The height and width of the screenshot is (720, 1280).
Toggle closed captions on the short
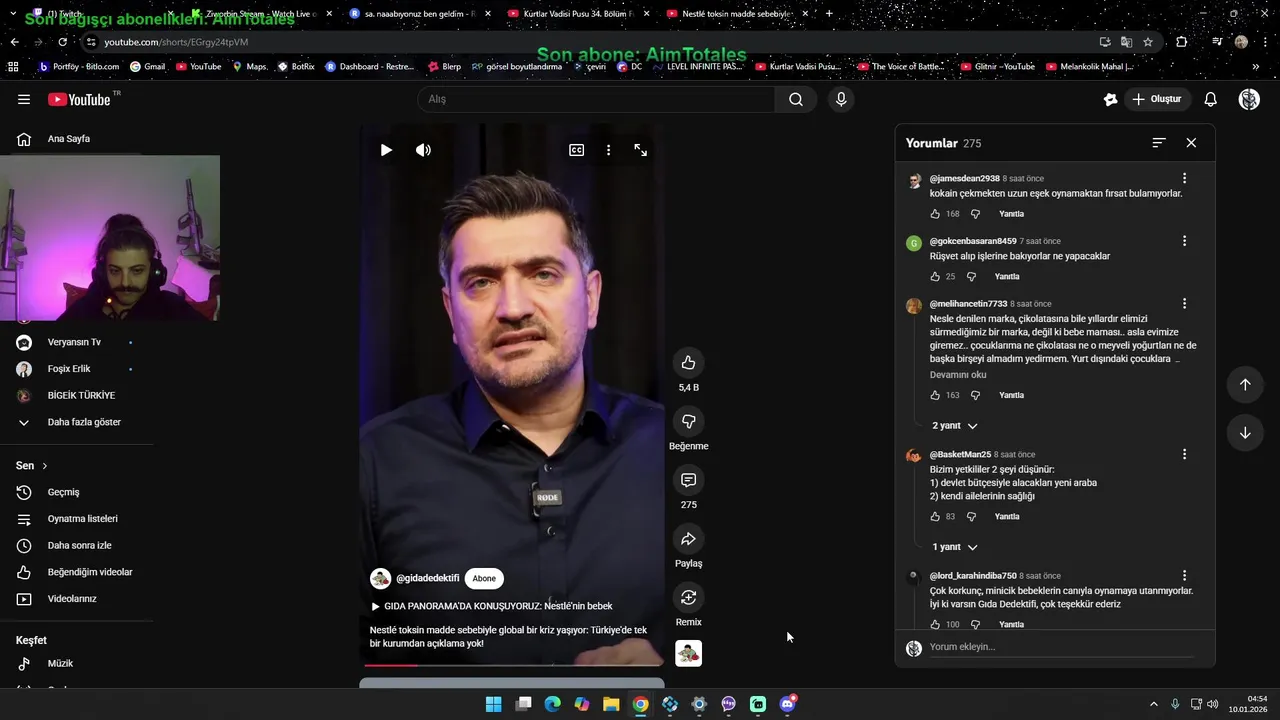click(577, 150)
